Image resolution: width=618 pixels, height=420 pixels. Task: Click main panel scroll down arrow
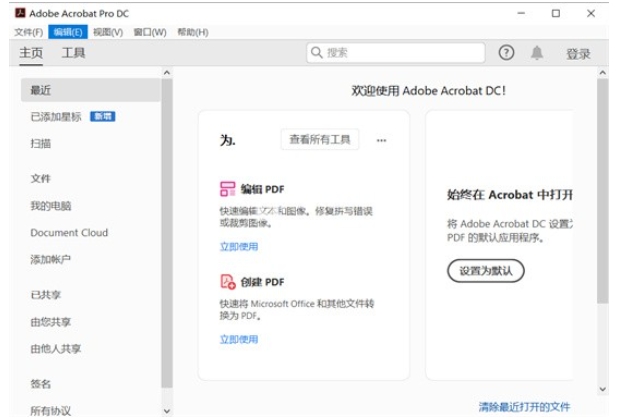coord(602,389)
